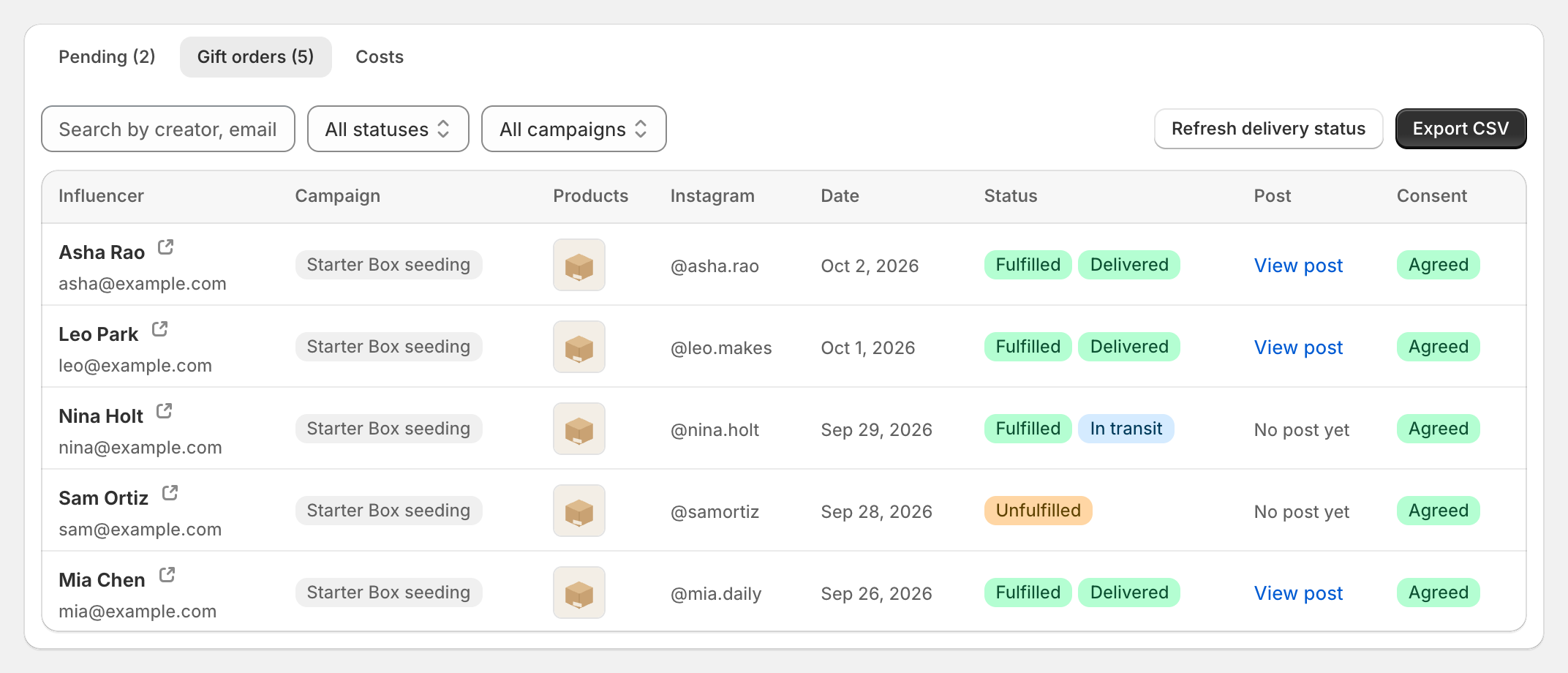Click the Consent column header
1568x673 pixels.
pyautogui.click(x=1432, y=196)
